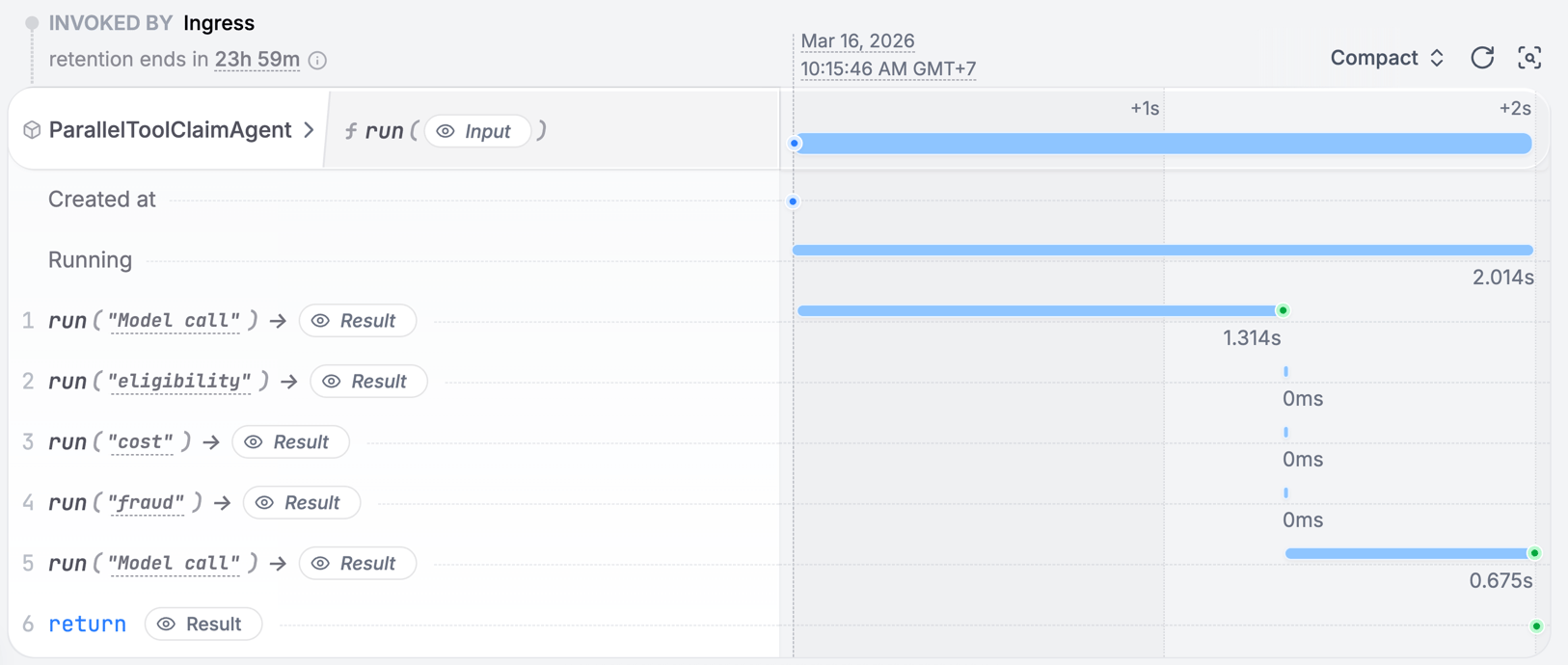Viewport: 1568px width, 665px height.
Task: Click the "fraud" step name
Action: (147, 503)
